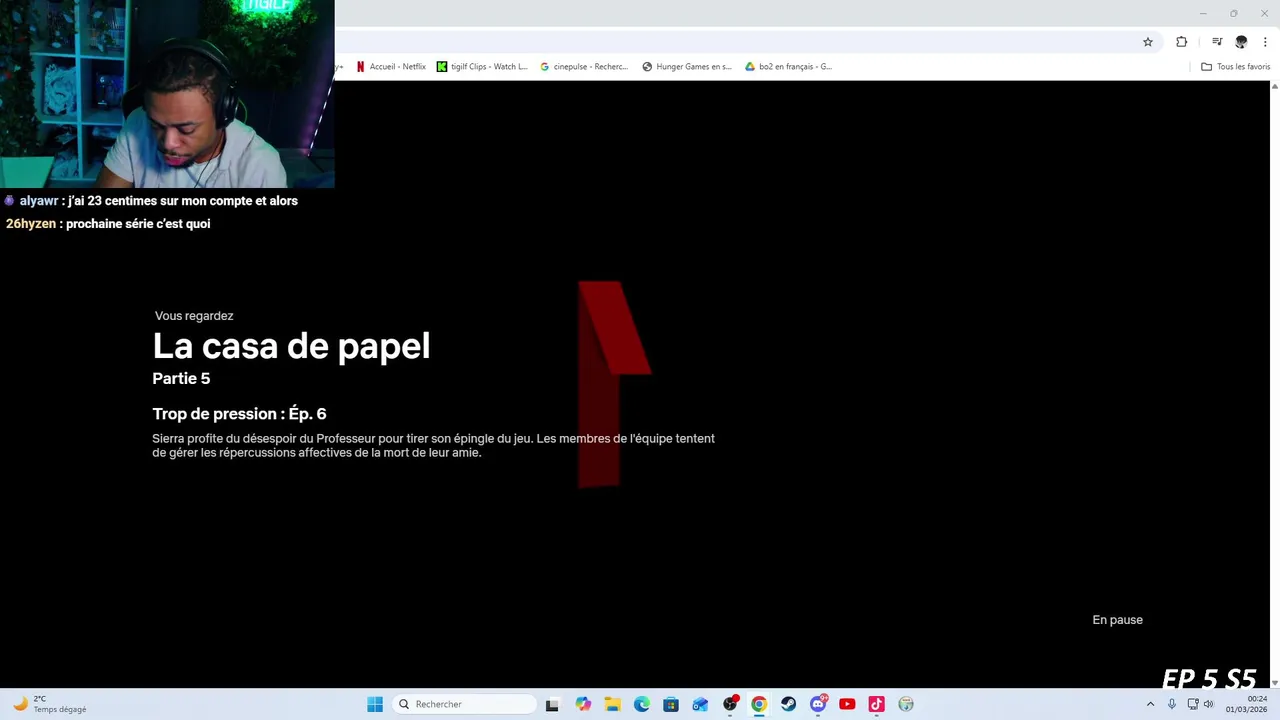The image size is (1280, 720).
Task: Click the En pause status text
Action: pos(1117,620)
